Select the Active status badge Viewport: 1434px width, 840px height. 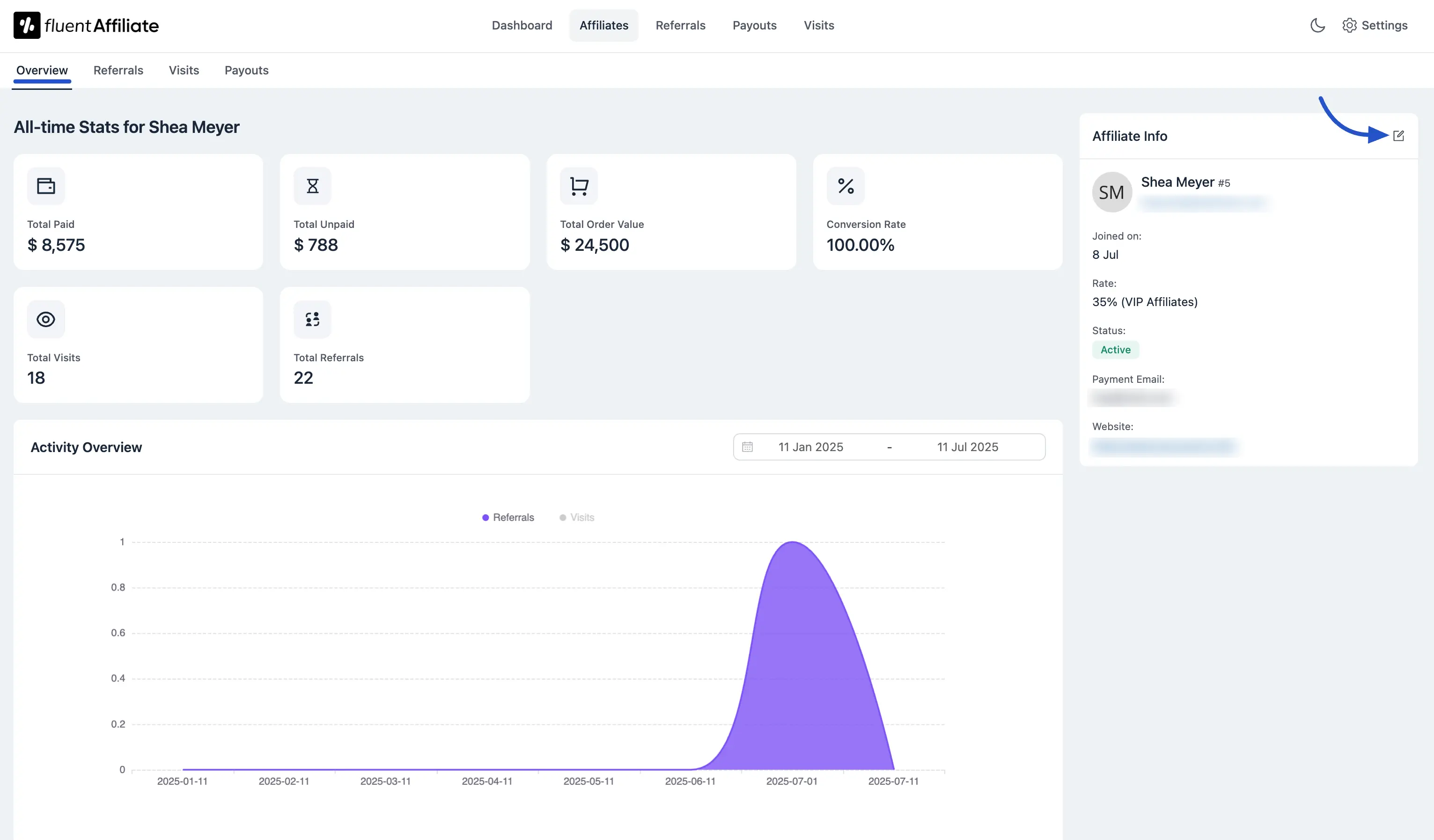pyautogui.click(x=1115, y=350)
